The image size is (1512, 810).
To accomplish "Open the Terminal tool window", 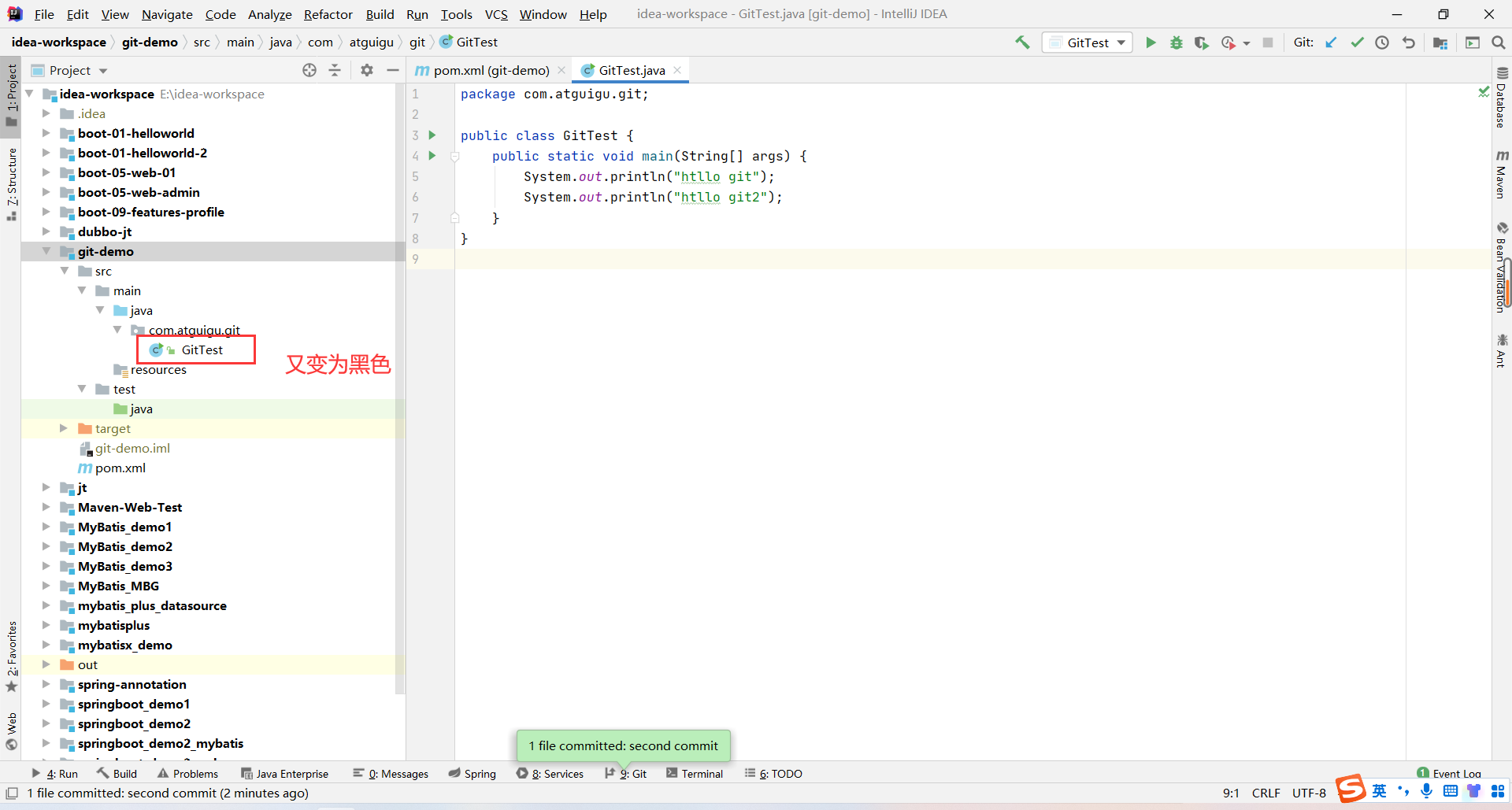I will tap(695, 774).
